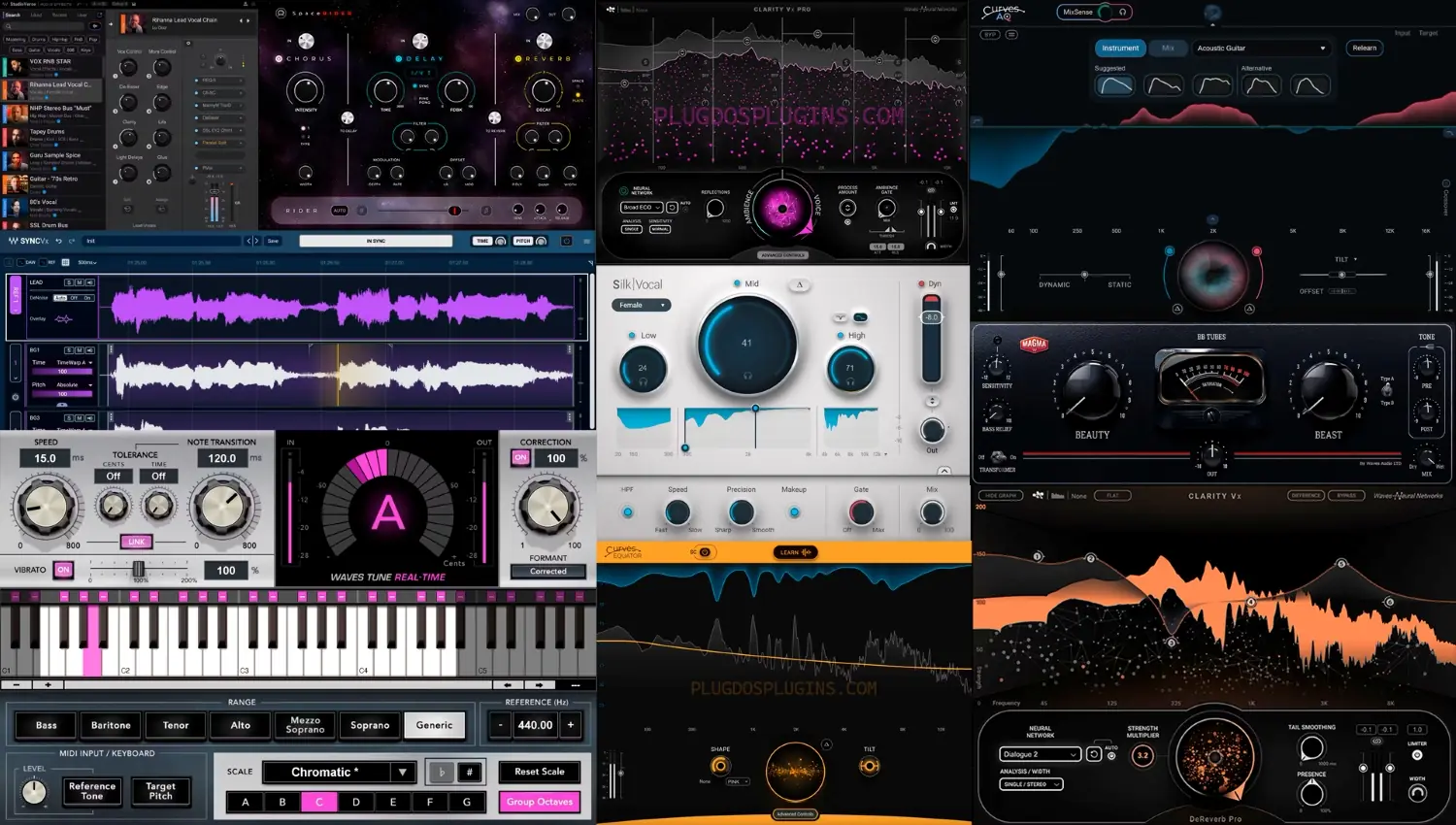Click the BYP bypass button in Curves AQ

tap(990, 35)
